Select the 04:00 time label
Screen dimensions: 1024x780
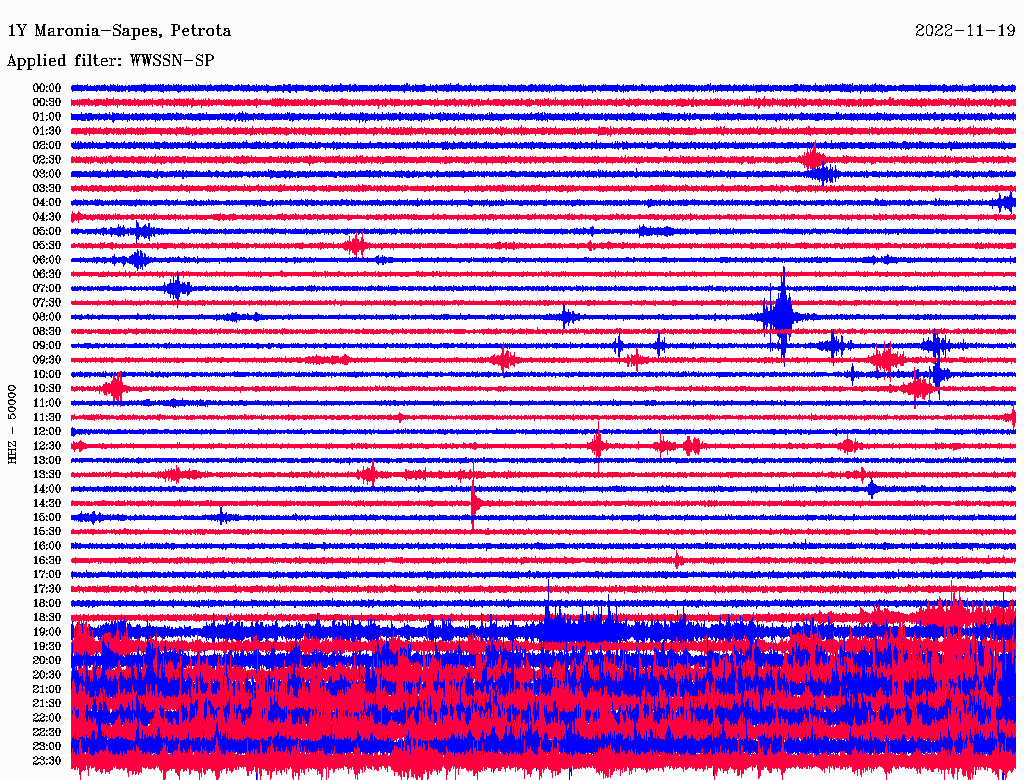tap(47, 203)
